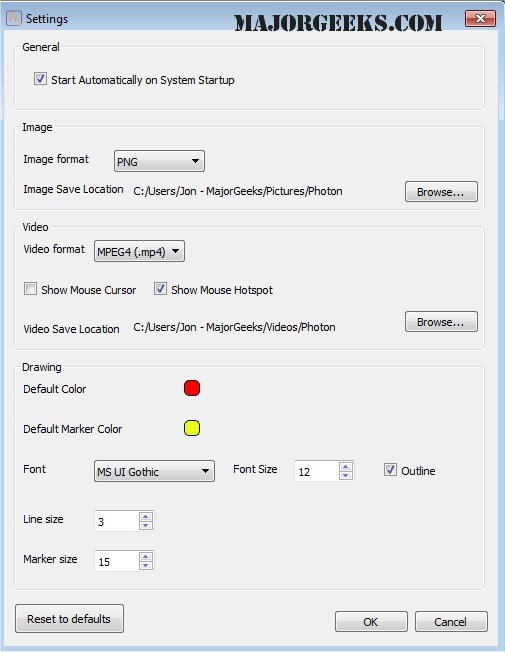Disable Start Automatically on System Startup
The image size is (505, 652).
pos(40,79)
